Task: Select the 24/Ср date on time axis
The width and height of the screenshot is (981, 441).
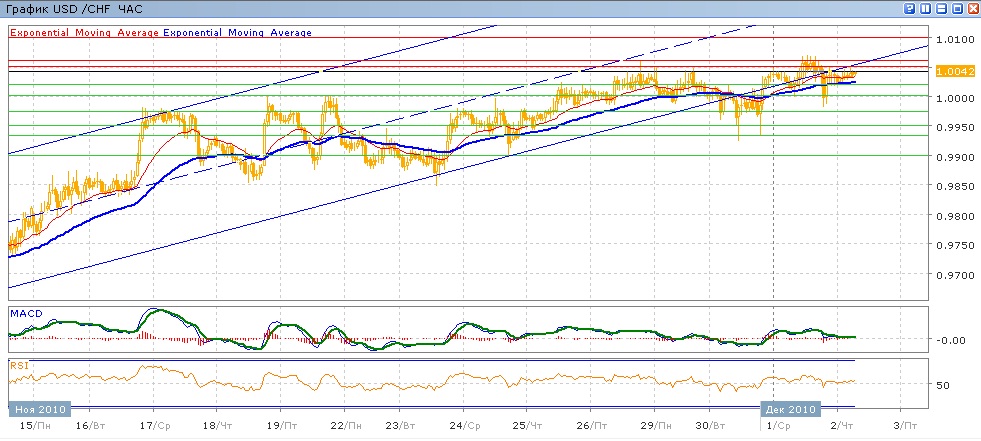Action: coord(466,427)
